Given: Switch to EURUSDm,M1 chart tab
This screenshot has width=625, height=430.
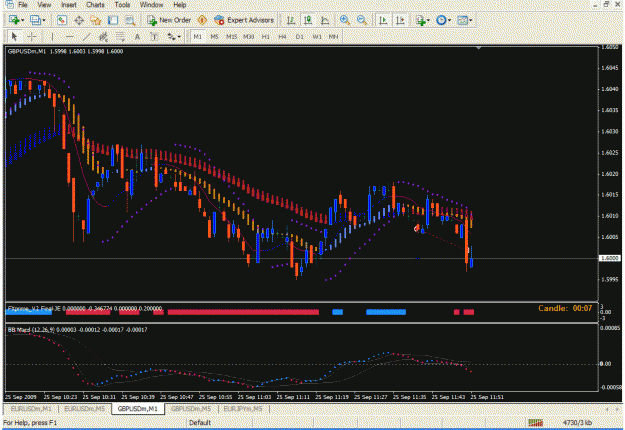Looking at the screenshot, I should pos(31,409).
